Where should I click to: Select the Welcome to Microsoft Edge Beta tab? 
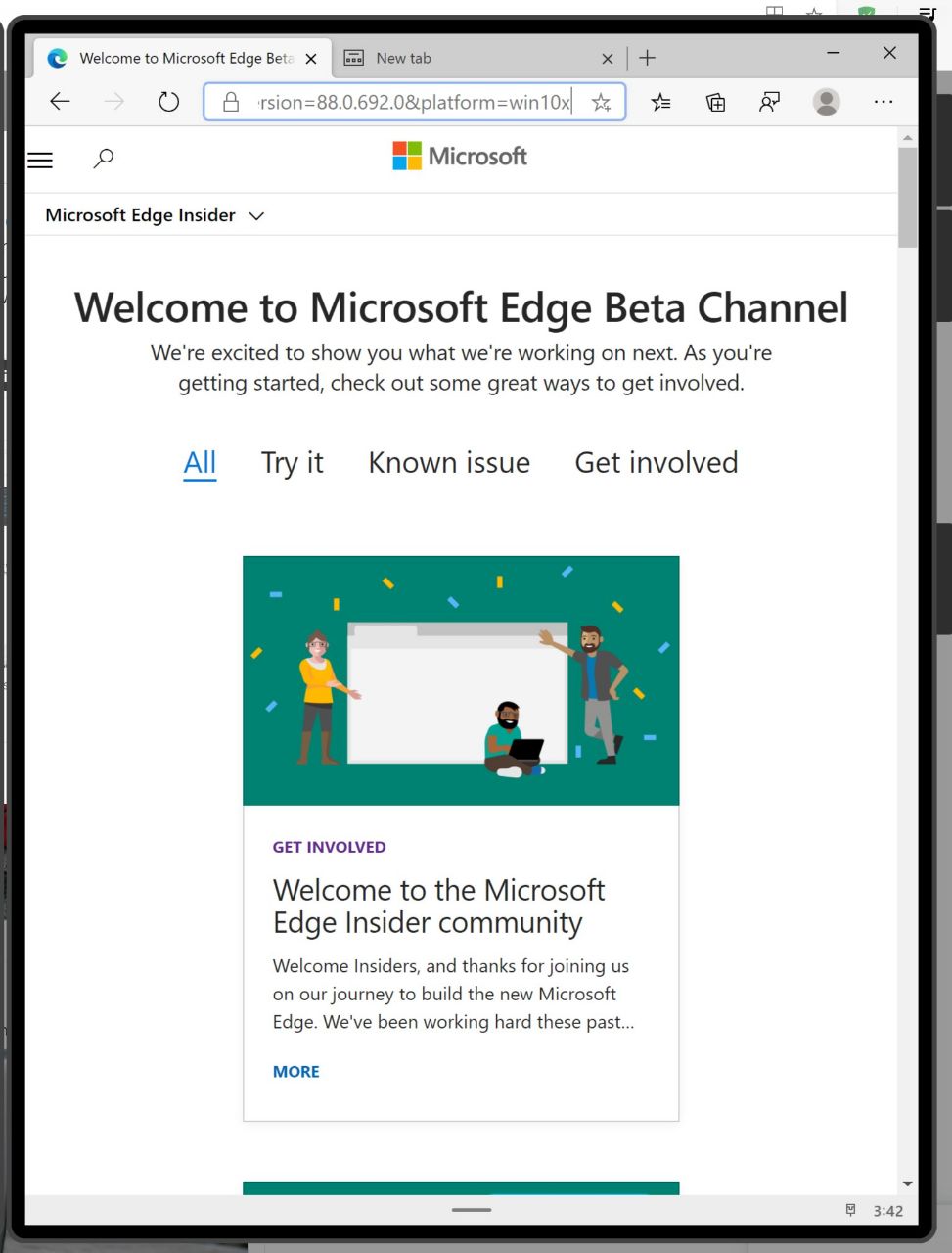pos(182,59)
